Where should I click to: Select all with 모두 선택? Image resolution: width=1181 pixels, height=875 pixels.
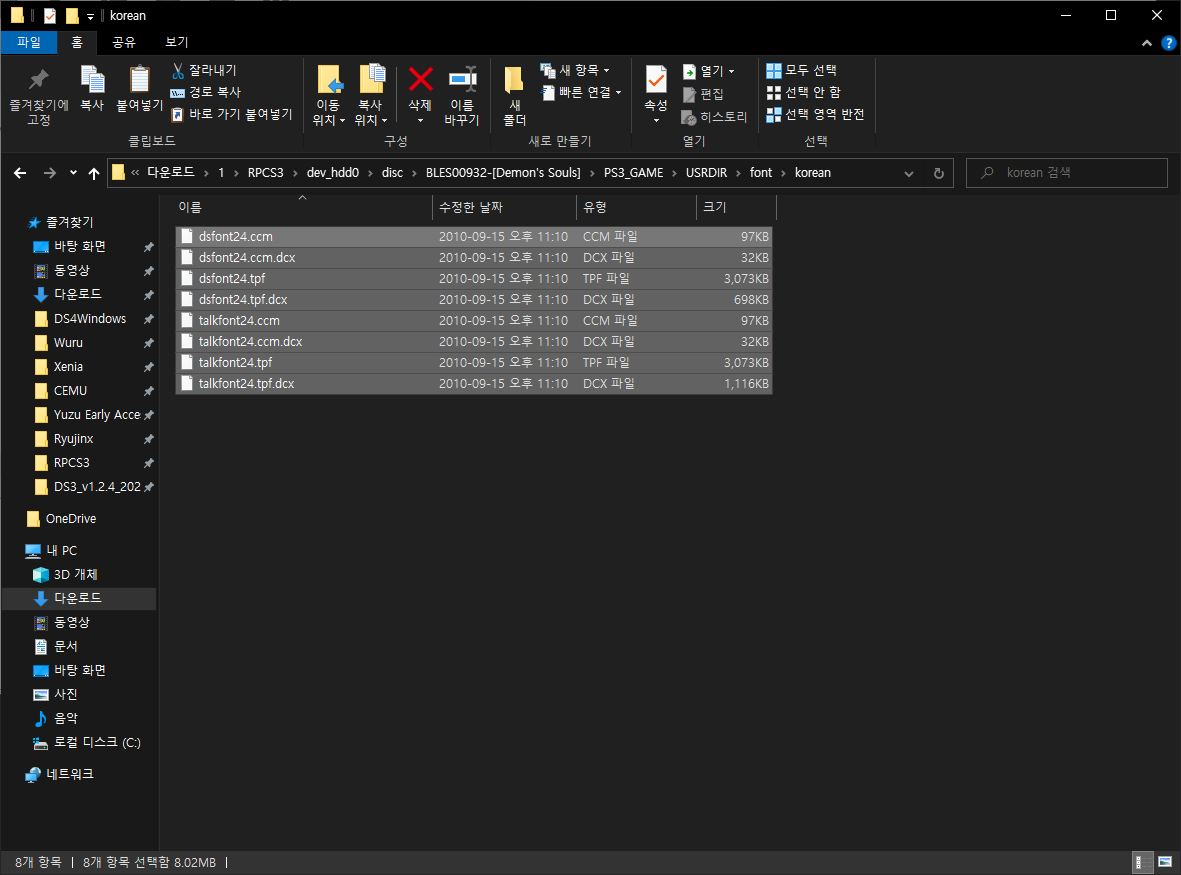pyautogui.click(x=801, y=70)
